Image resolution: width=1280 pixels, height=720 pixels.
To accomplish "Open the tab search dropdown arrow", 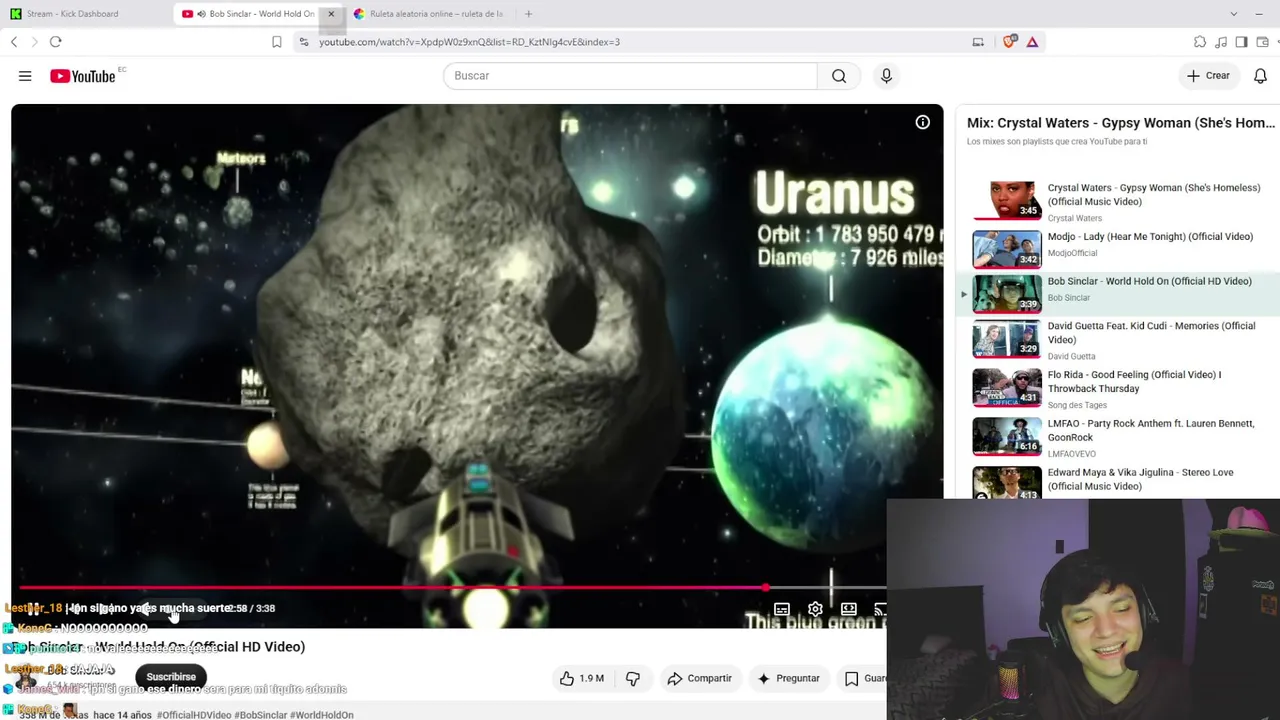I will tap(1233, 14).
